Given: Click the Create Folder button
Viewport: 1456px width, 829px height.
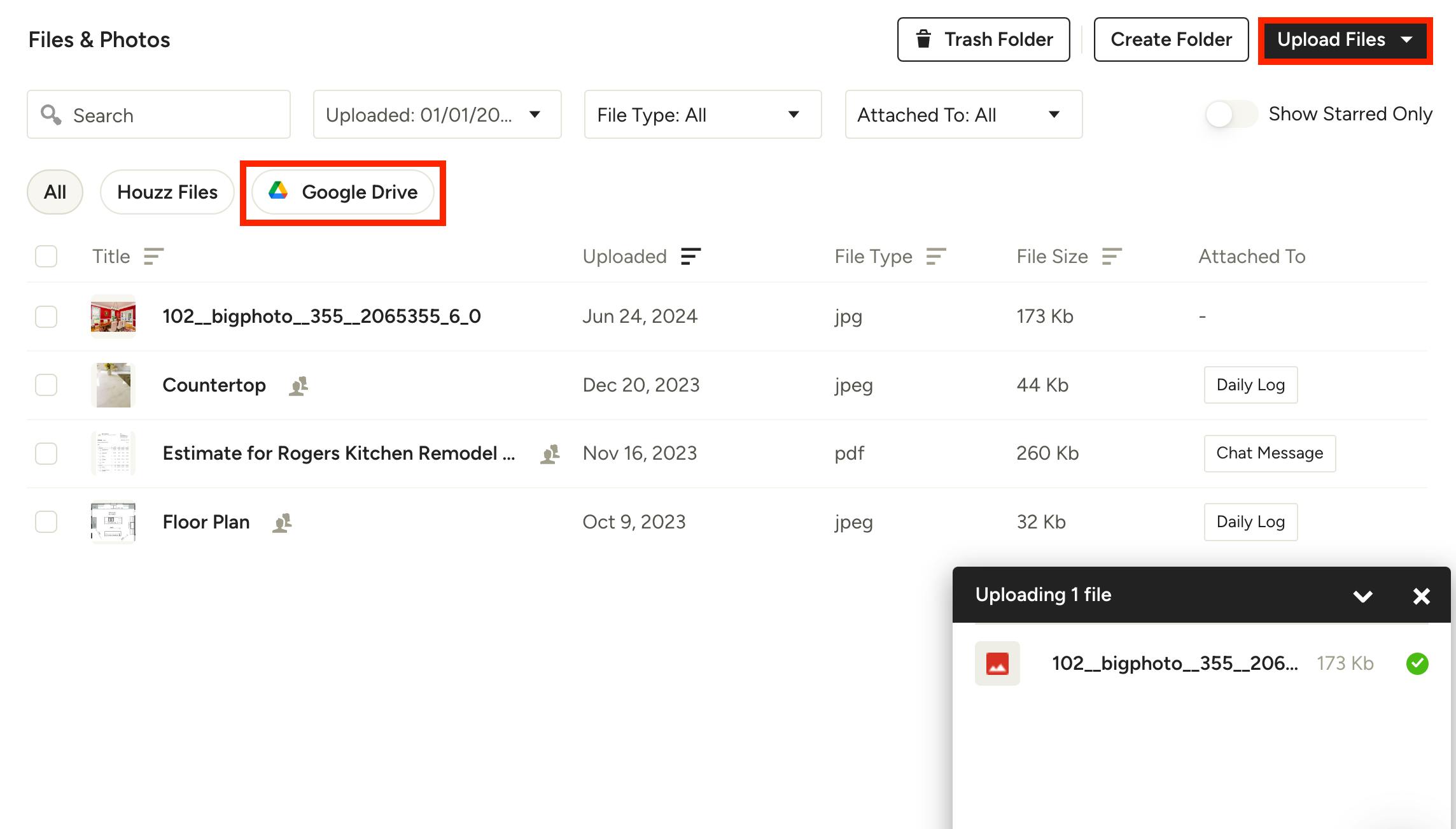Looking at the screenshot, I should (x=1171, y=39).
